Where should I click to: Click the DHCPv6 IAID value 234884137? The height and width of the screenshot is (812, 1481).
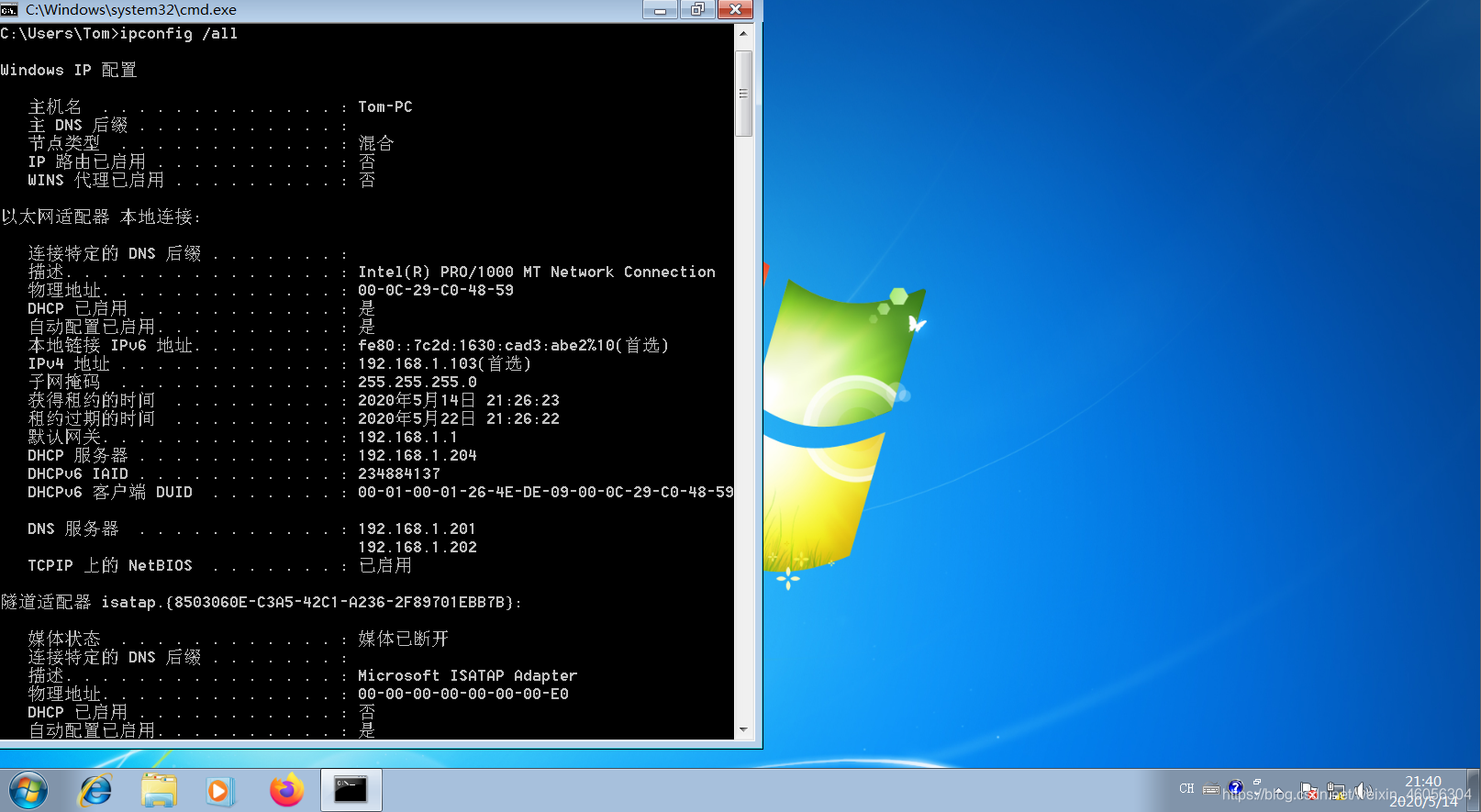(x=399, y=474)
